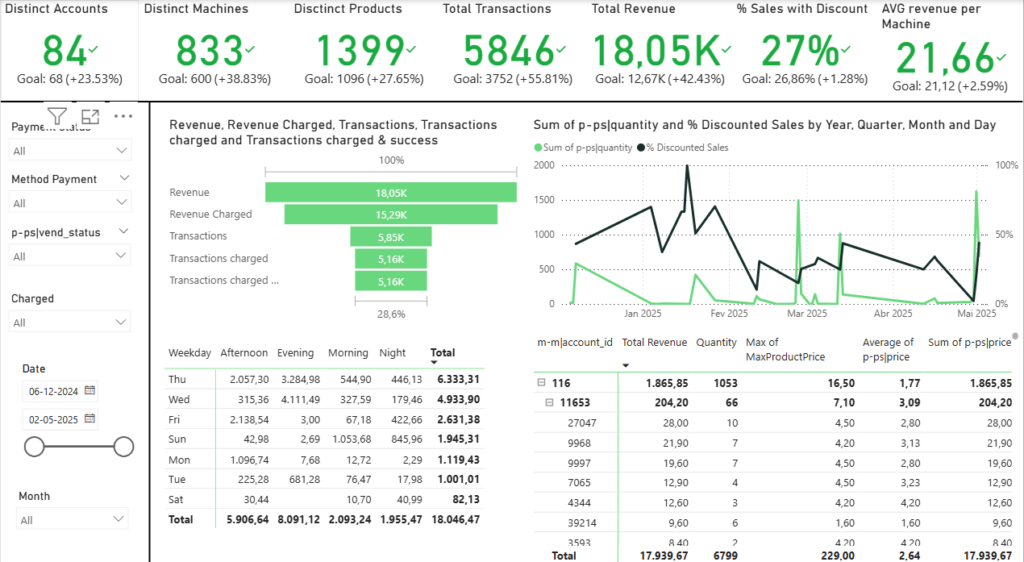Open the Charged slicer dropdown
Viewport: 1024px width, 562px height.
122,322
